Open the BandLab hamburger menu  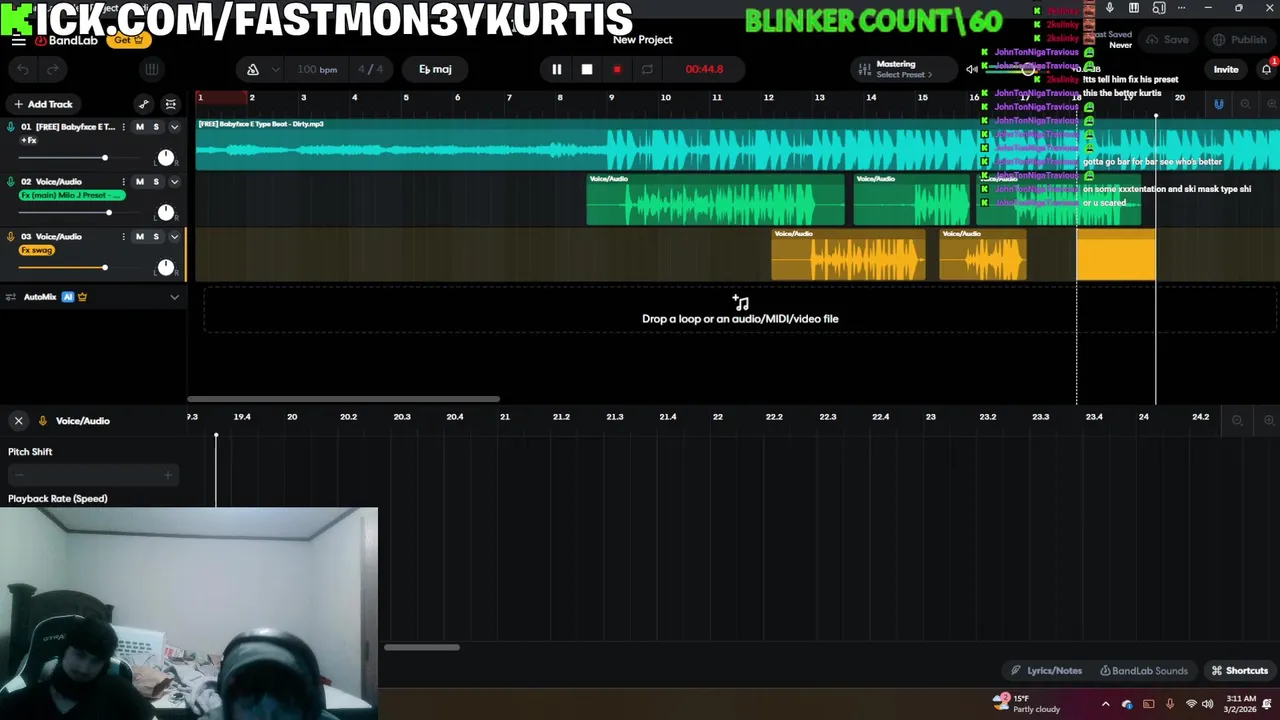(18, 40)
